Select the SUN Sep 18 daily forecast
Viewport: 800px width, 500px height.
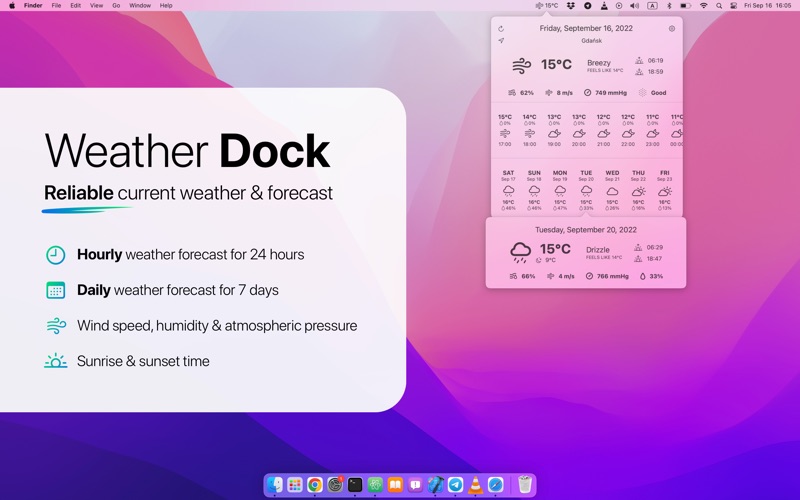click(x=534, y=191)
